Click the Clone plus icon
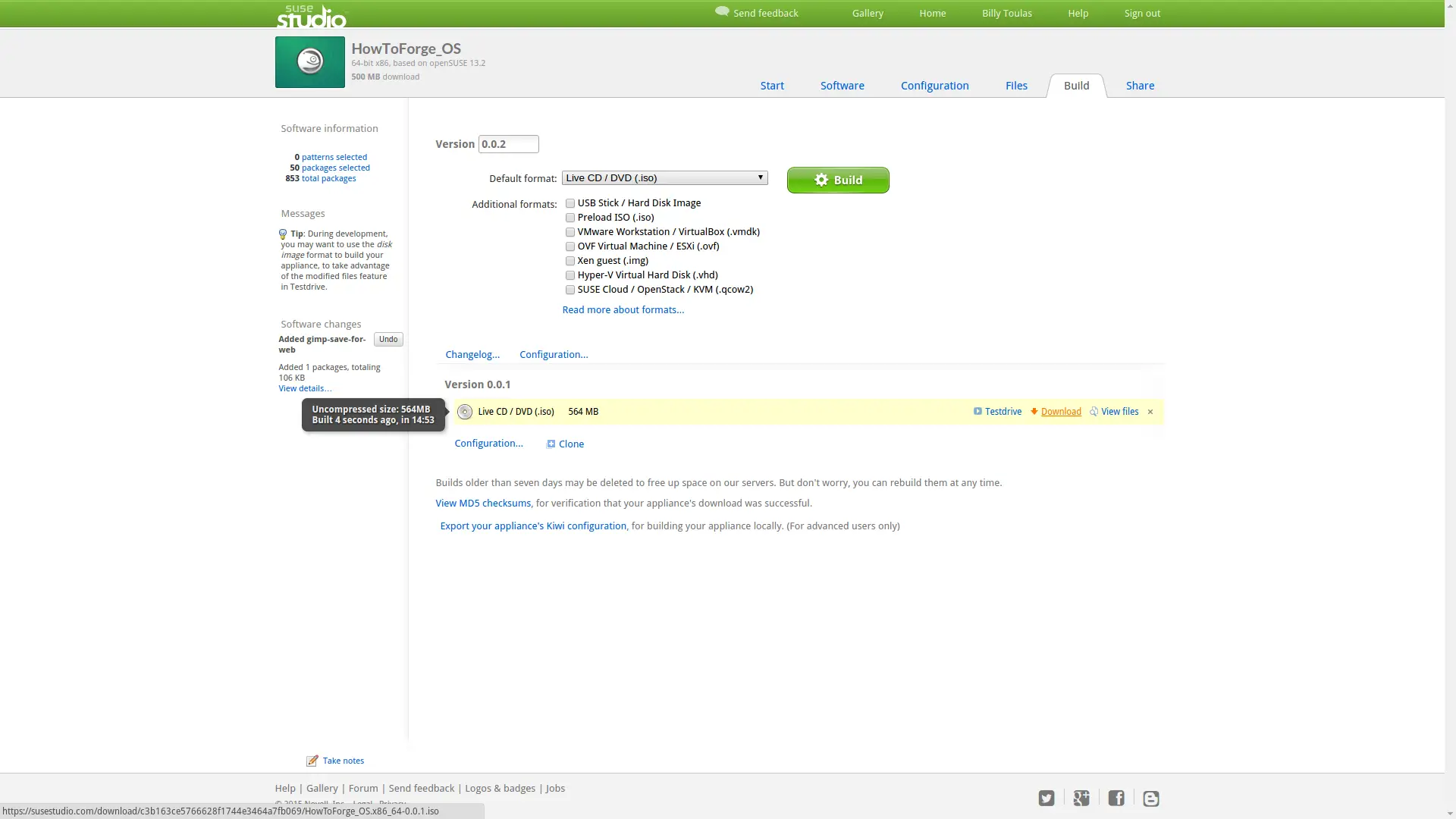This screenshot has width=1456, height=819. (551, 444)
